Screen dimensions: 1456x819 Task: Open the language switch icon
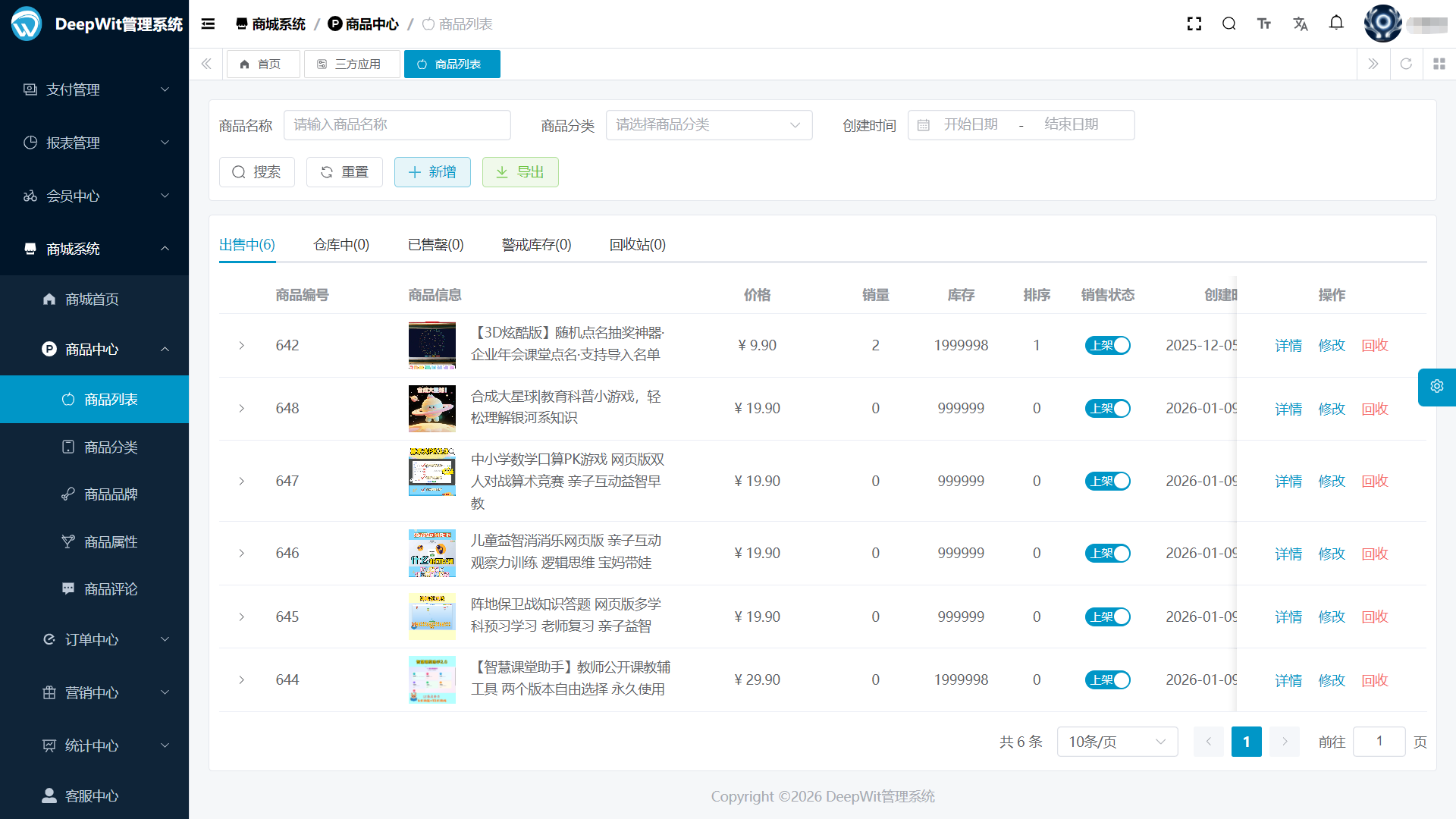pos(1300,24)
